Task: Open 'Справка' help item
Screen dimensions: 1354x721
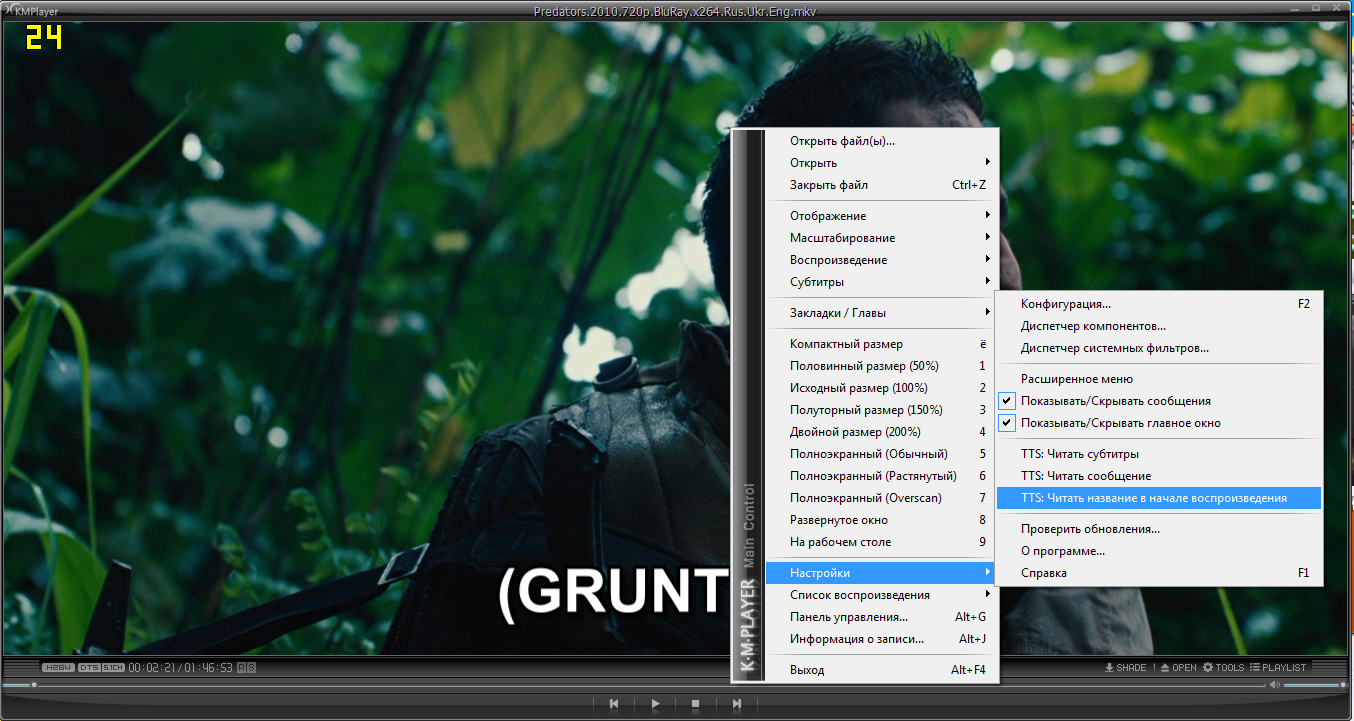Action: 1159,573
